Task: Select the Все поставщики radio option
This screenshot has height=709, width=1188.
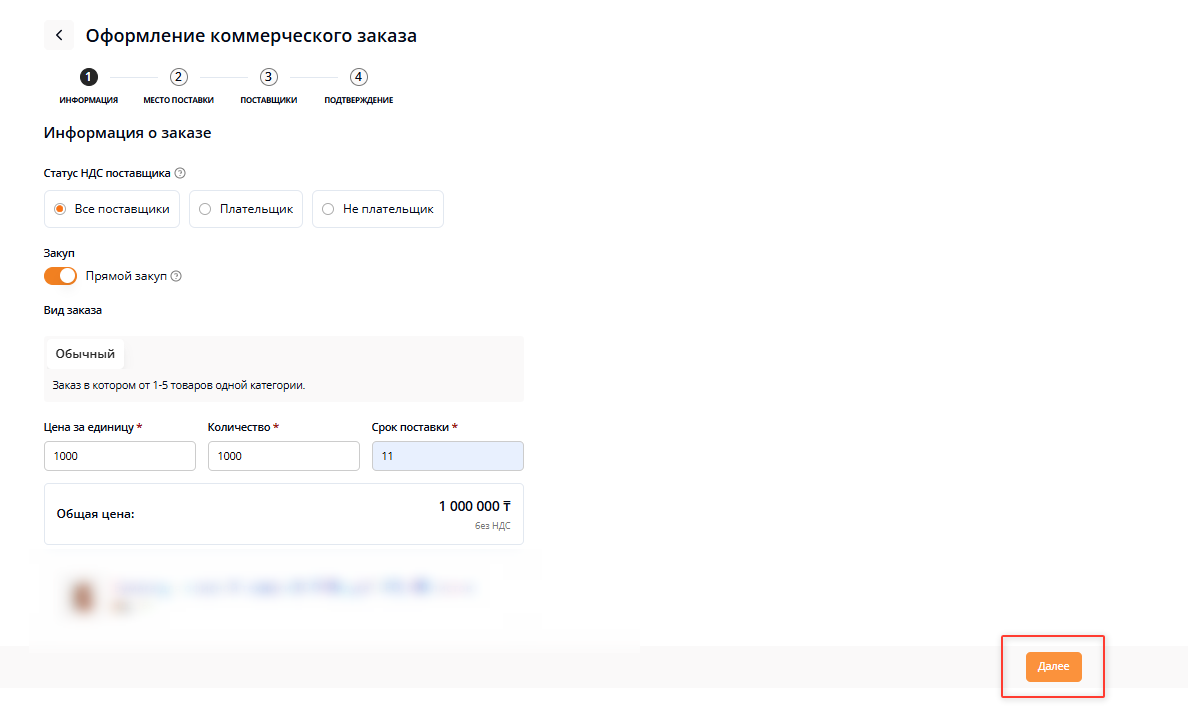Action: pyautogui.click(x=112, y=209)
